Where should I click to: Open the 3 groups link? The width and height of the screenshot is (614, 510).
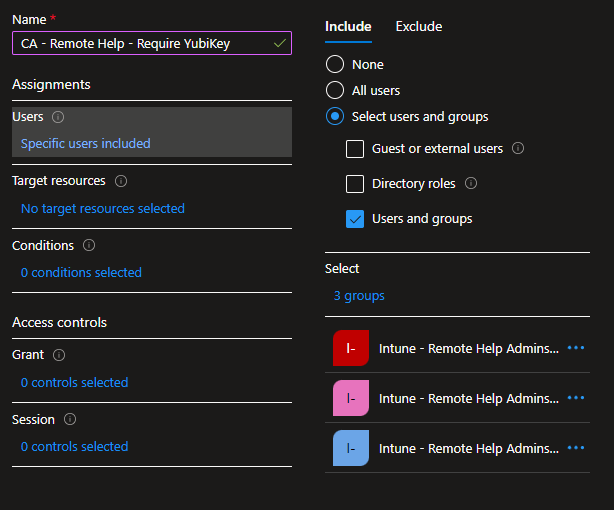[x=359, y=295]
